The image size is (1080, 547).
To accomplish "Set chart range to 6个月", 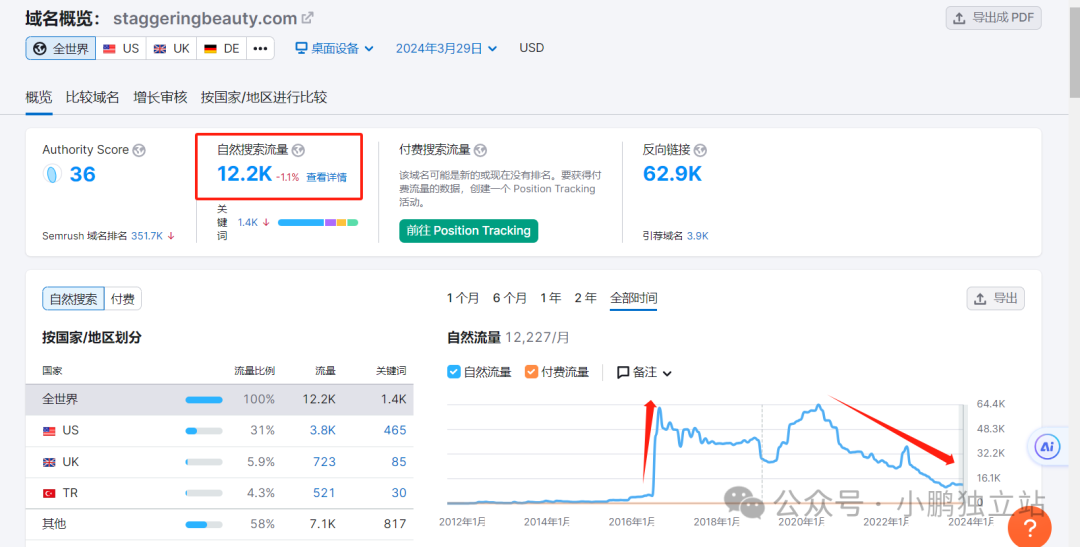I will pyautogui.click(x=510, y=298).
